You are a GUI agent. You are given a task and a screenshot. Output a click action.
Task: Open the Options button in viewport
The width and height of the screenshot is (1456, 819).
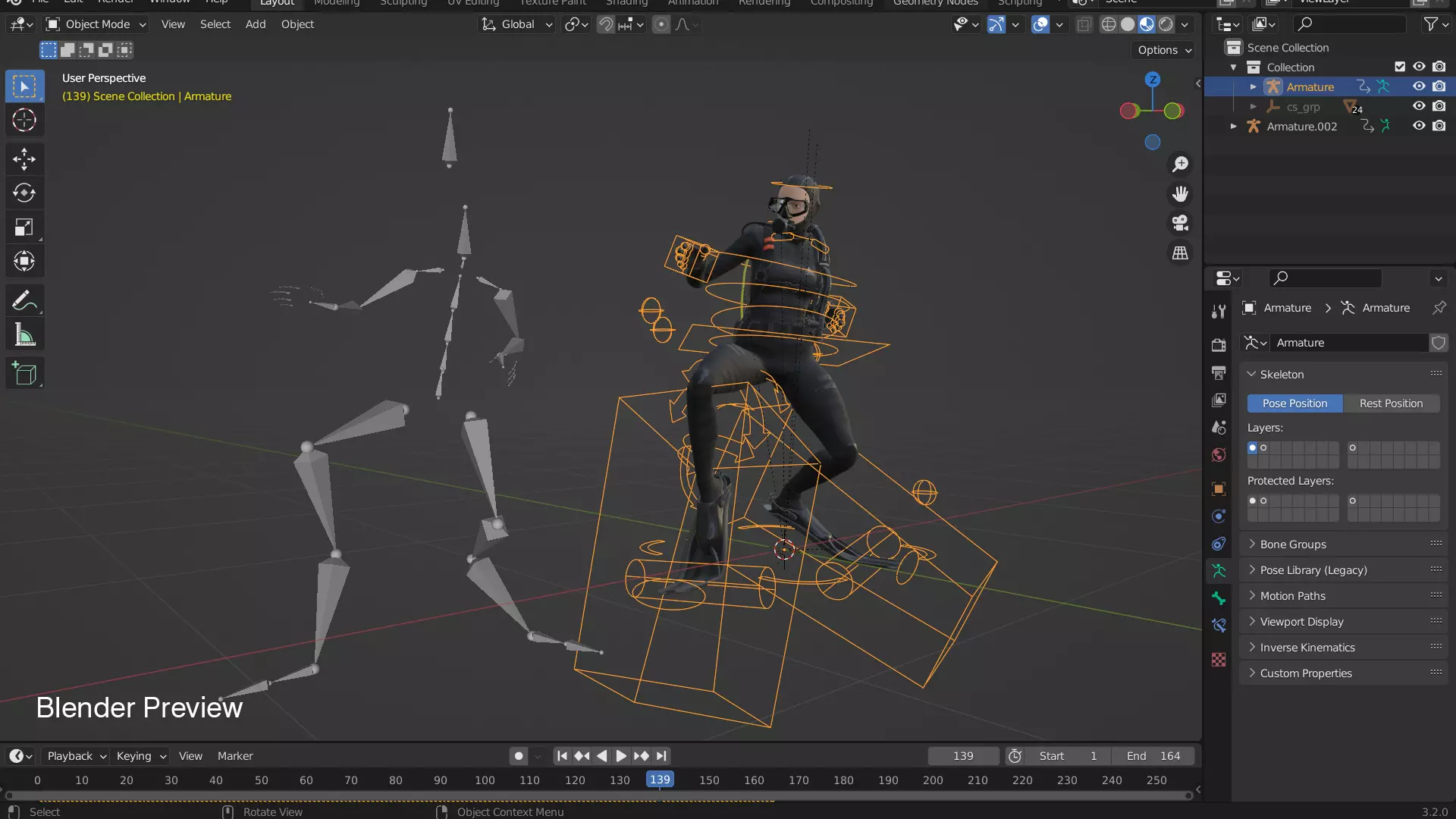(x=1164, y=50)
